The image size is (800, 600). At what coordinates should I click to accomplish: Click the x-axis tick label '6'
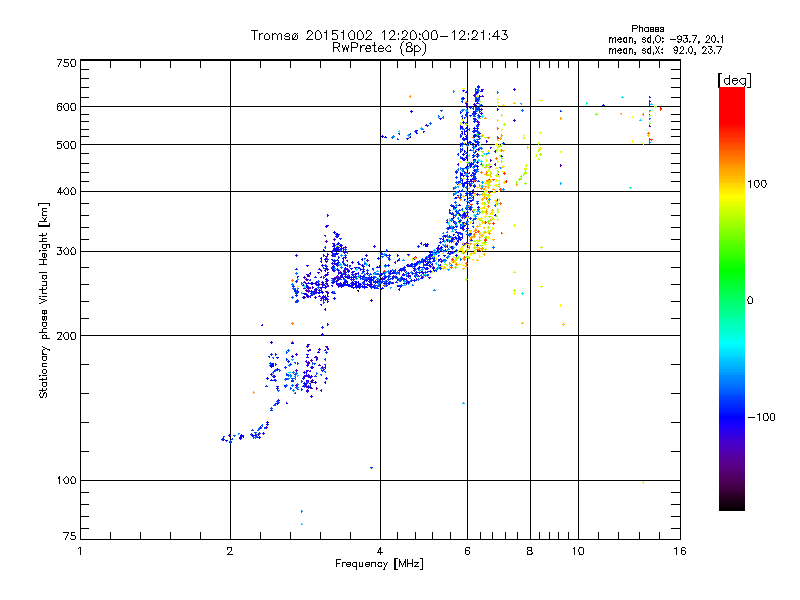[x=467, y=551]
